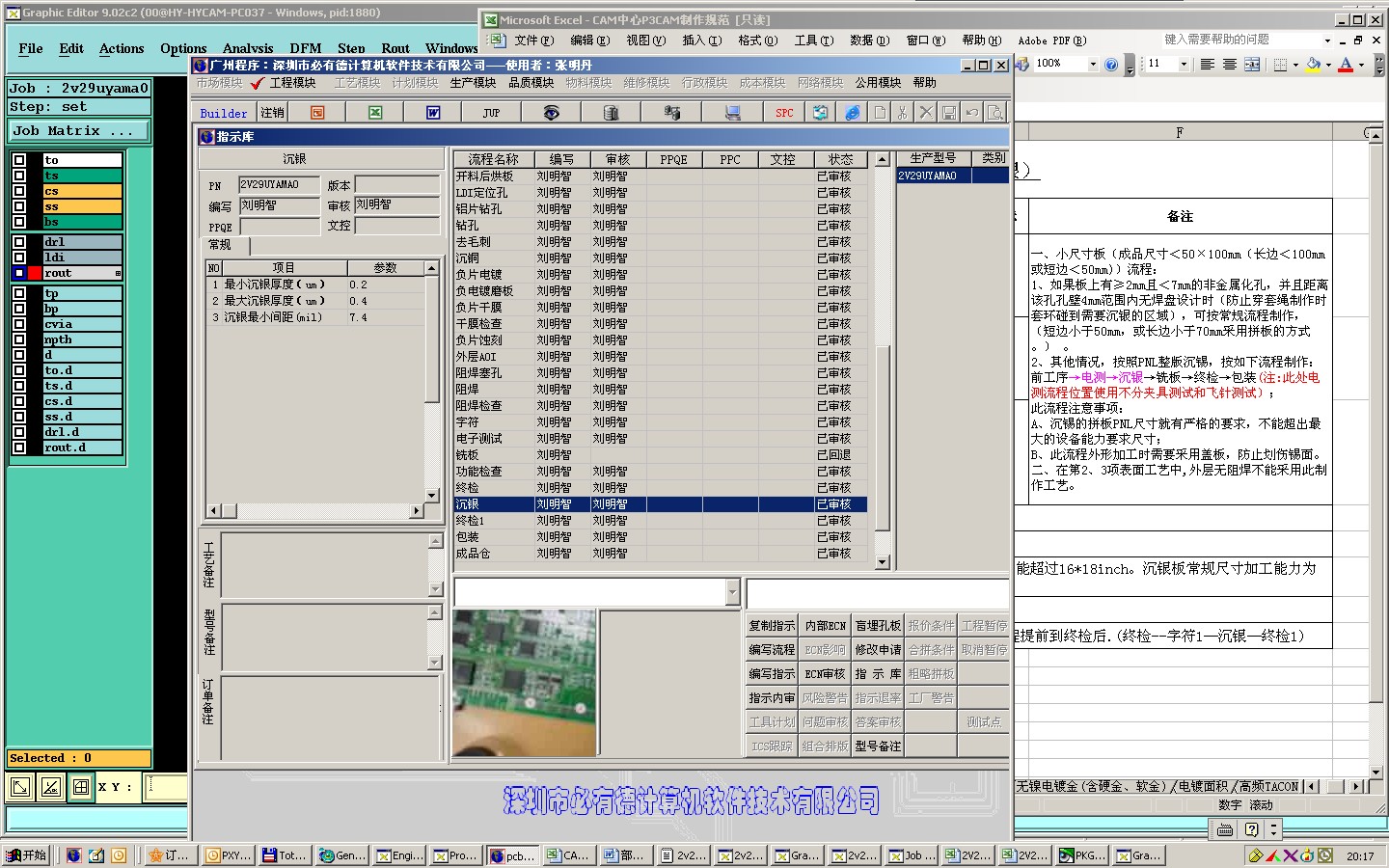Click the floppy disk save icon
1389x868 pixels.
[x=949, y=113]
